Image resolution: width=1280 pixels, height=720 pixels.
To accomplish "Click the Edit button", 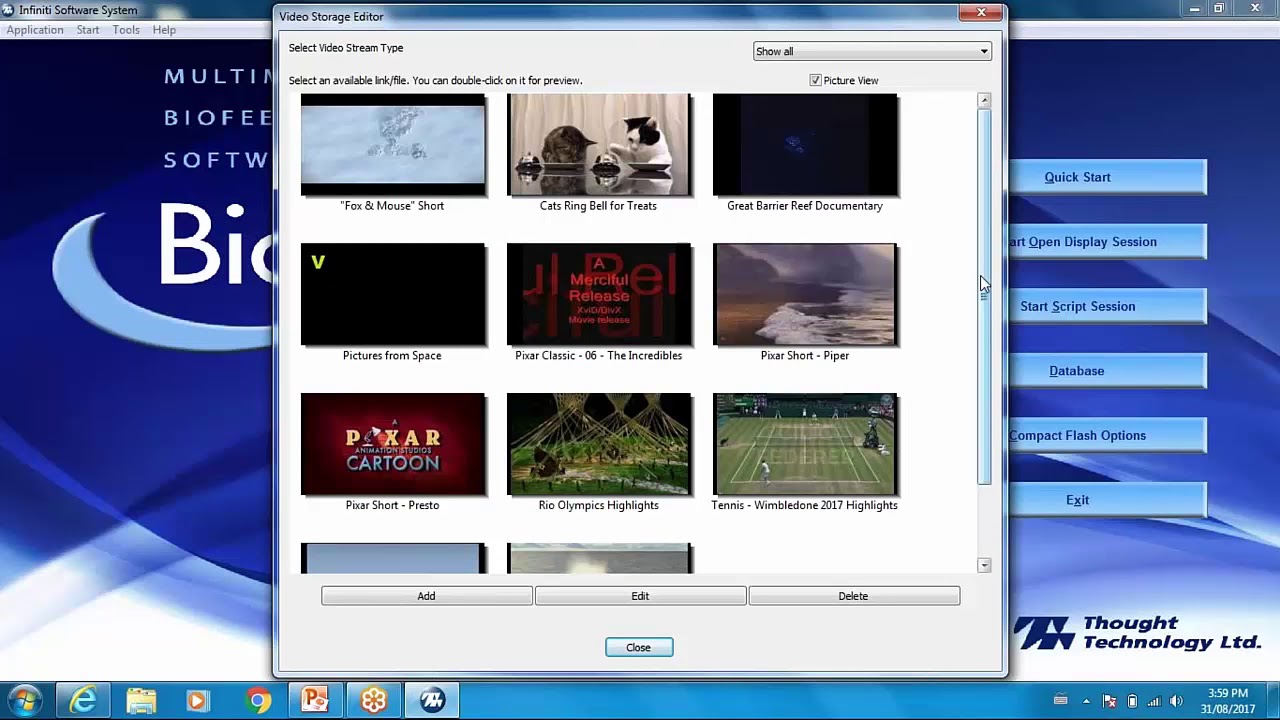I will tap(640, 596).
